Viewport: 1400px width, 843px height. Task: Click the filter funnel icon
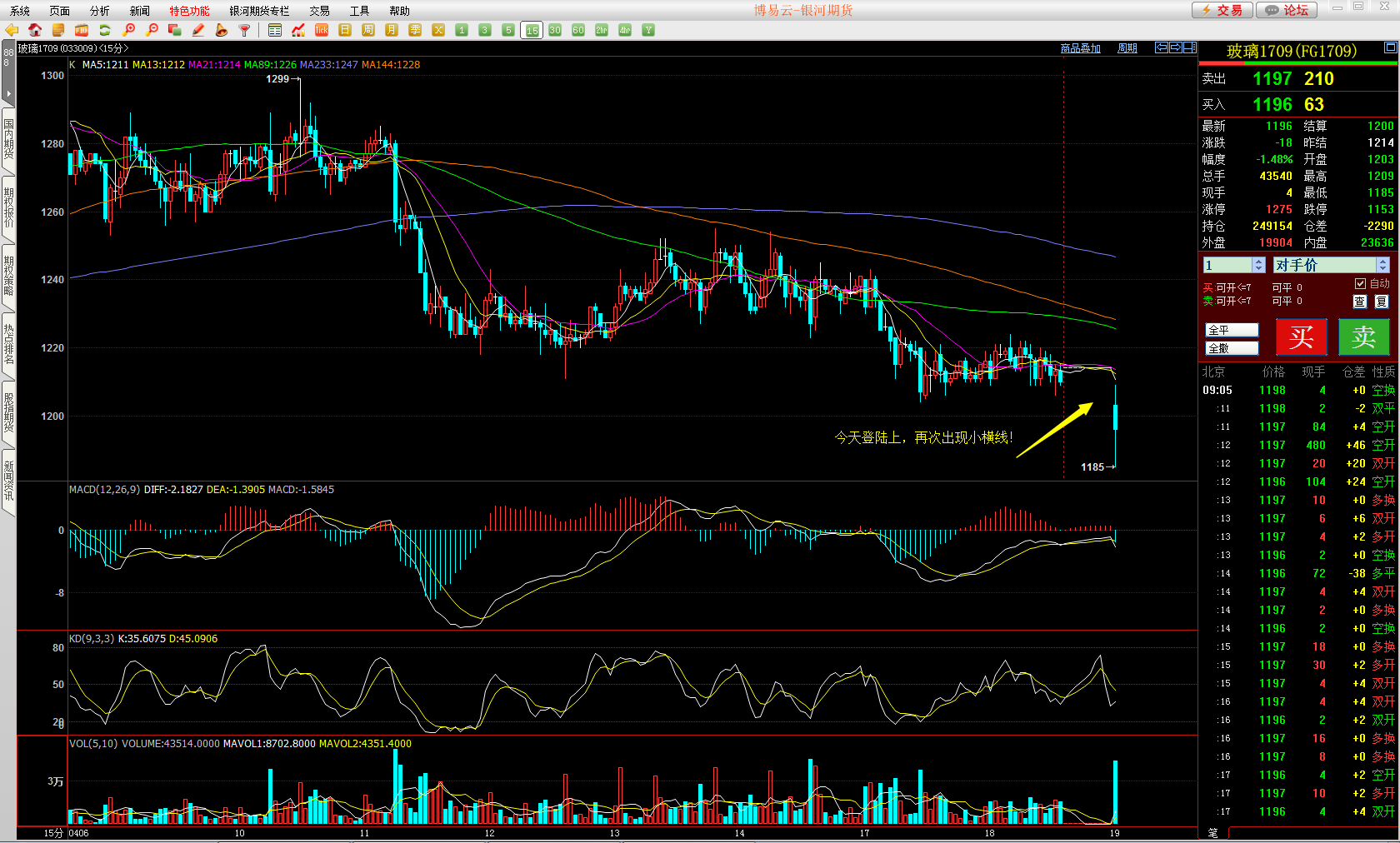244,30
